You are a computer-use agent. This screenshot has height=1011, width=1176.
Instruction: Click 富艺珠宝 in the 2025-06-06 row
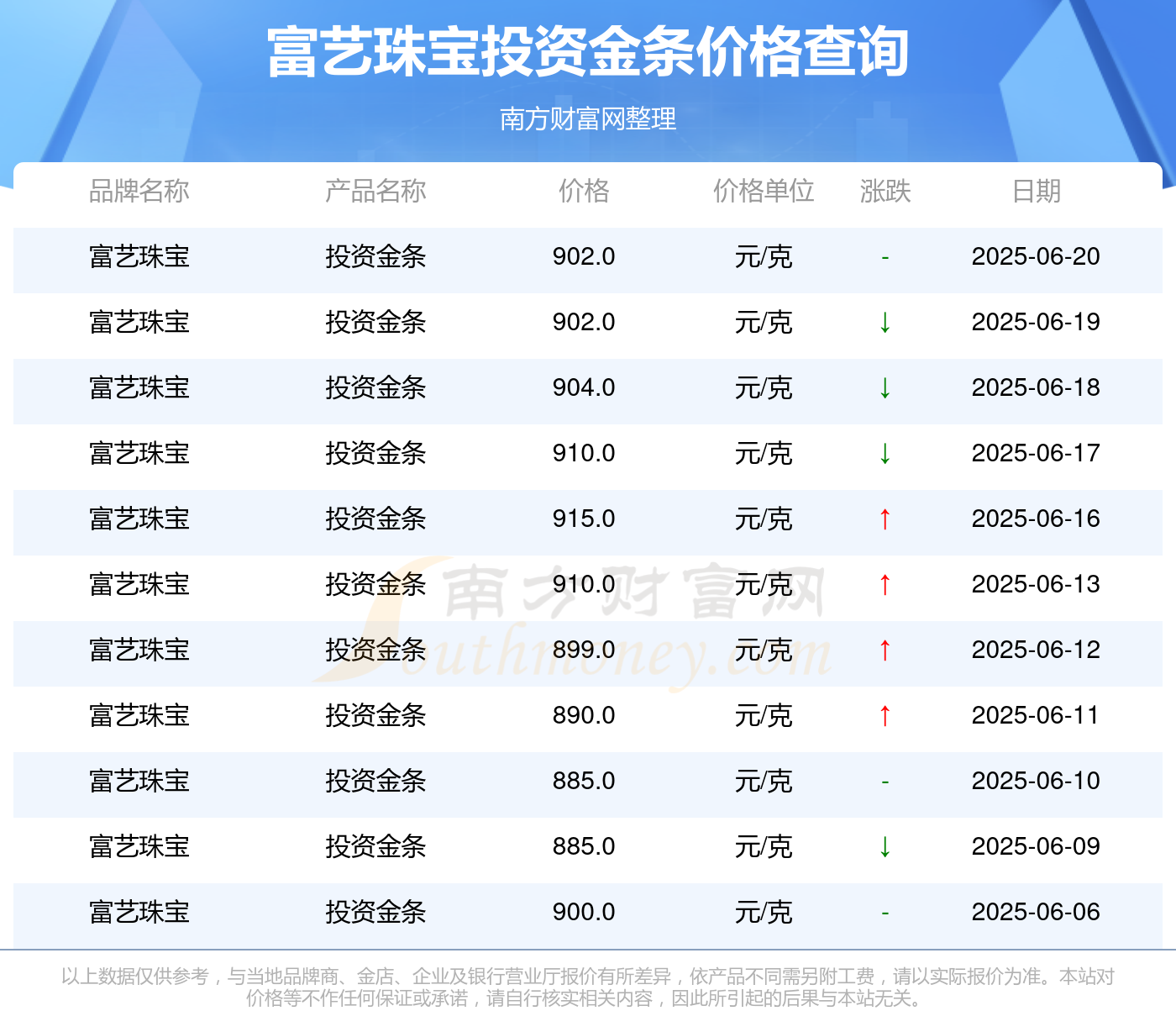click(x=139, y=912)
